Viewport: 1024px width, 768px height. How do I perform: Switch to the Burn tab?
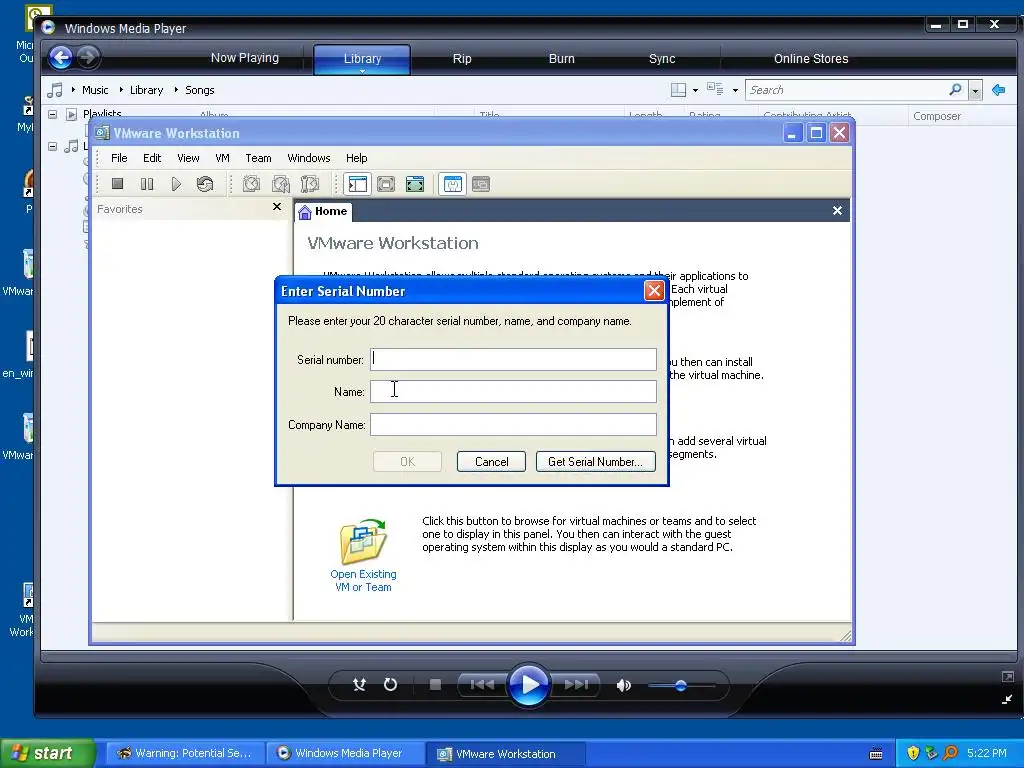point(562,59)
